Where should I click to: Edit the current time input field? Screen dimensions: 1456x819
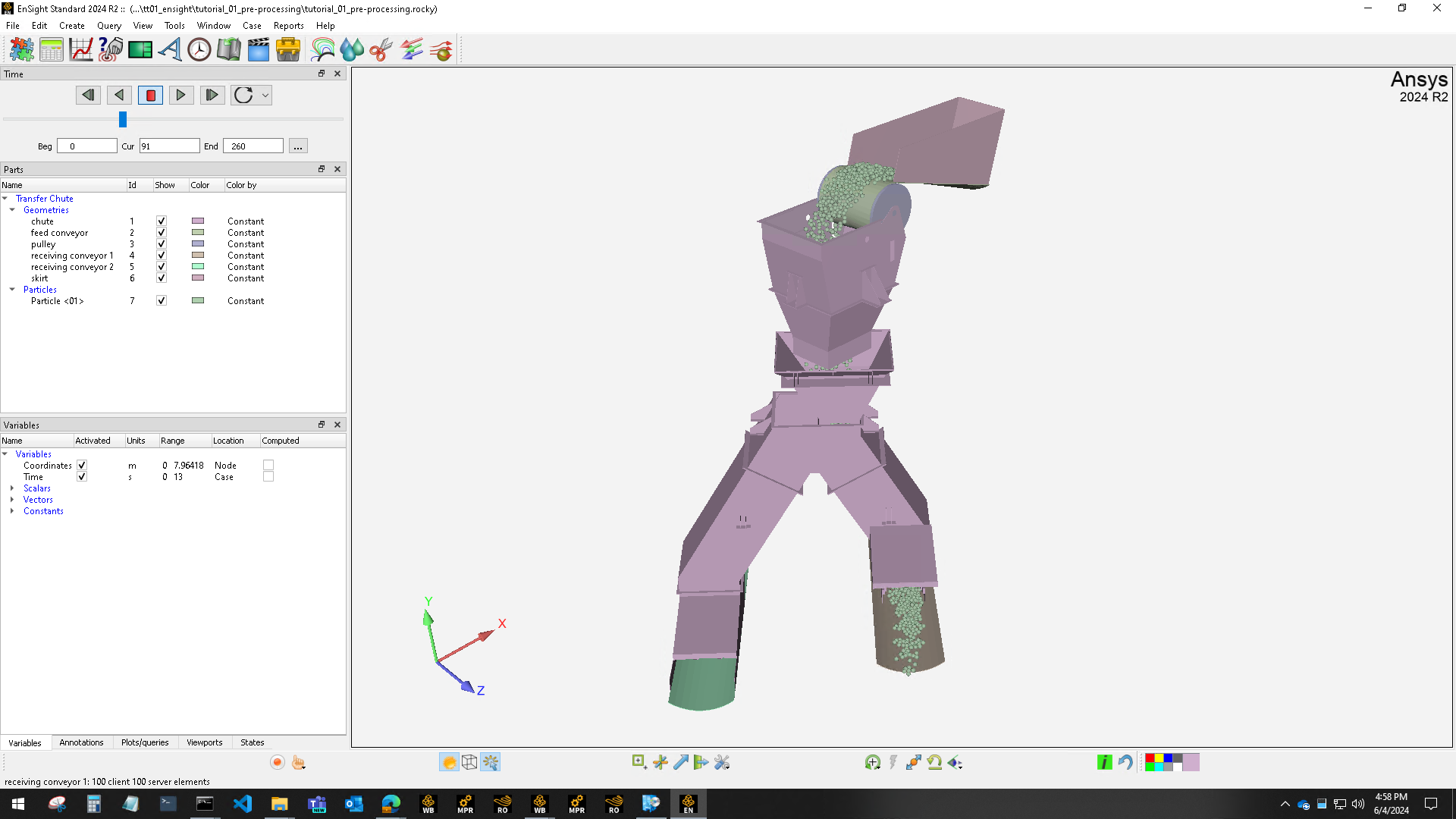[169, 146]
